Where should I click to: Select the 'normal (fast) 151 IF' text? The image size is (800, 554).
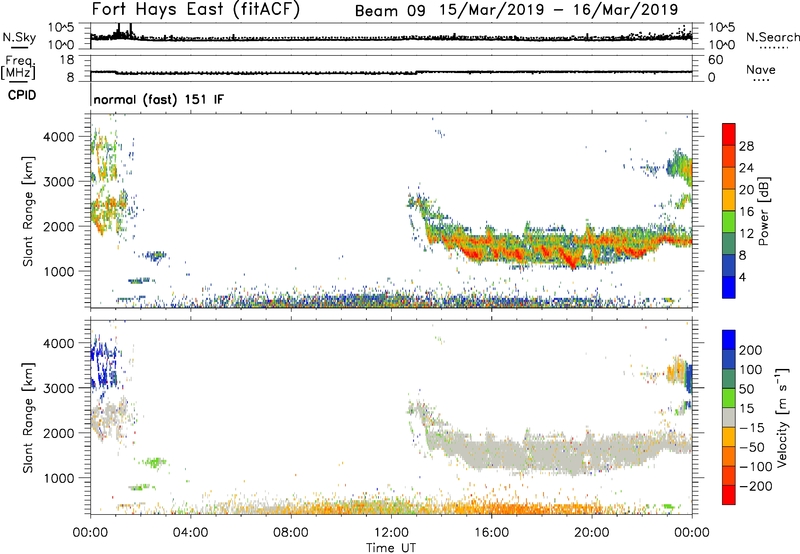(159, 99)
